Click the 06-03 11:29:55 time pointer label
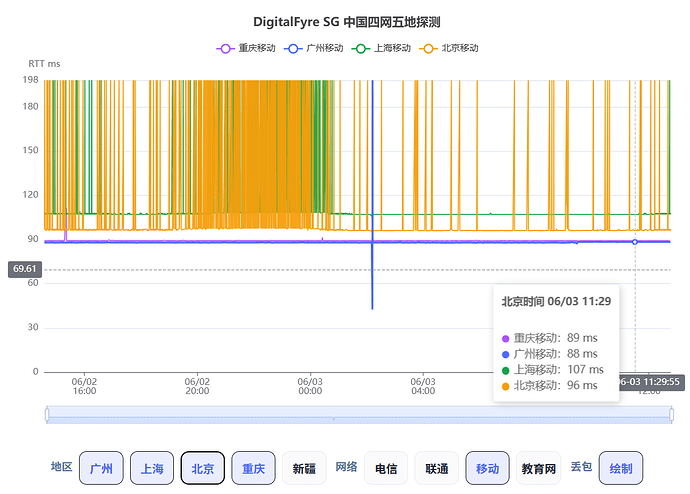Viewport: 690px width, 494px height. [x=650, y=382]
